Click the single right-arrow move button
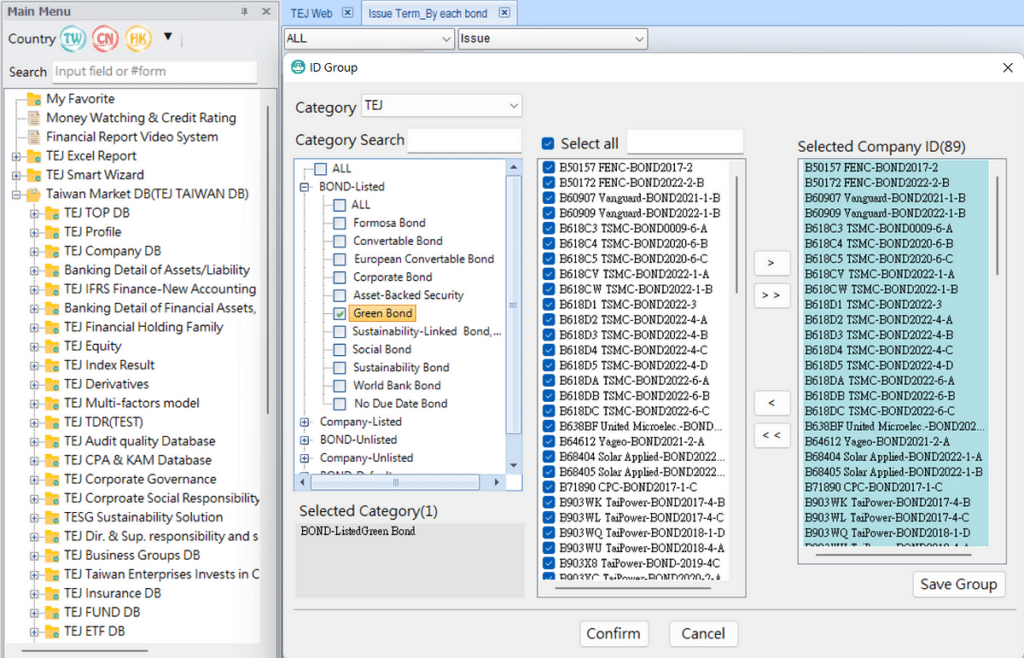 (771, 263)
